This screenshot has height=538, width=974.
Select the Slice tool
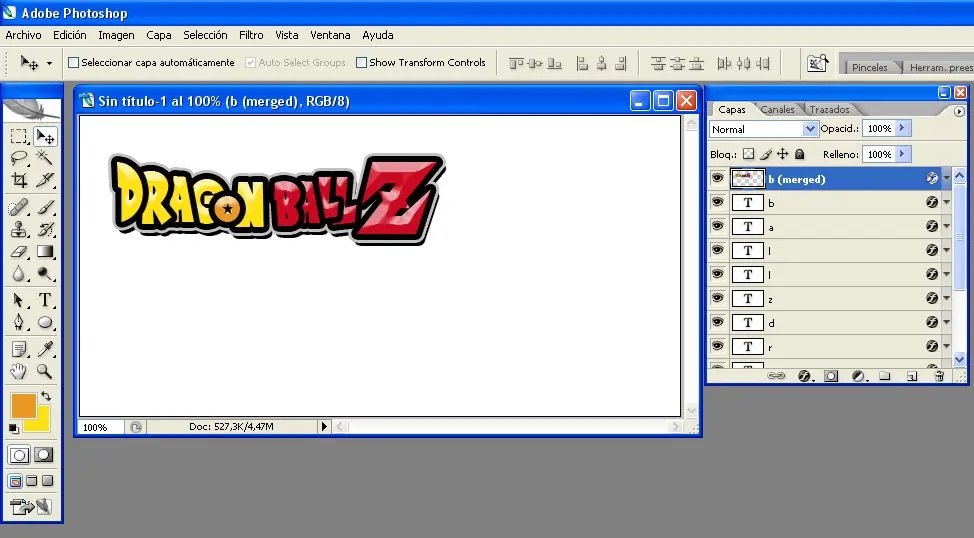[x=45, y=180]
